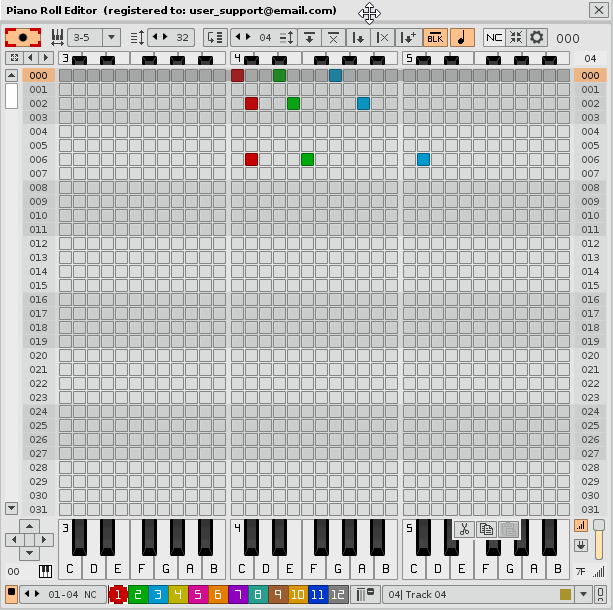Toggle the orange velocity bars button

[x=581, y=526]
